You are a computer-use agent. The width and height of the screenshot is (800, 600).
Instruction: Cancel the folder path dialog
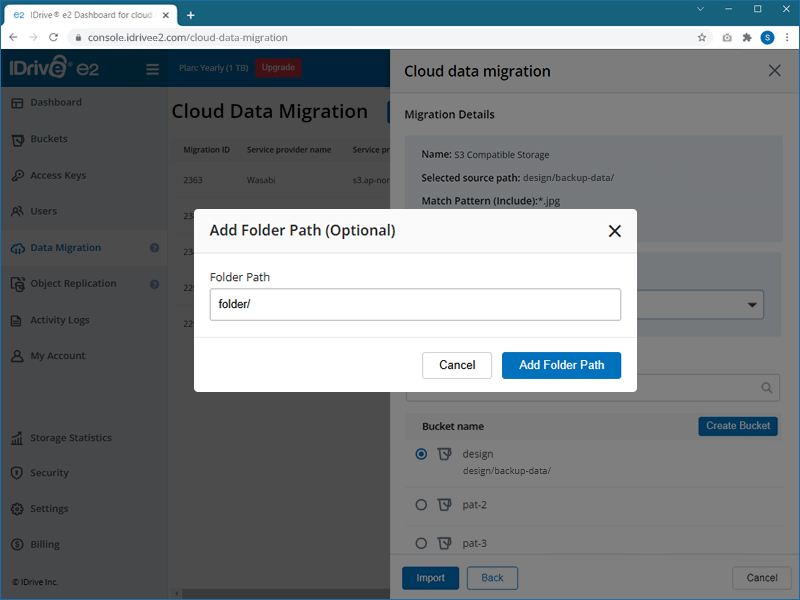click(457, 365)
